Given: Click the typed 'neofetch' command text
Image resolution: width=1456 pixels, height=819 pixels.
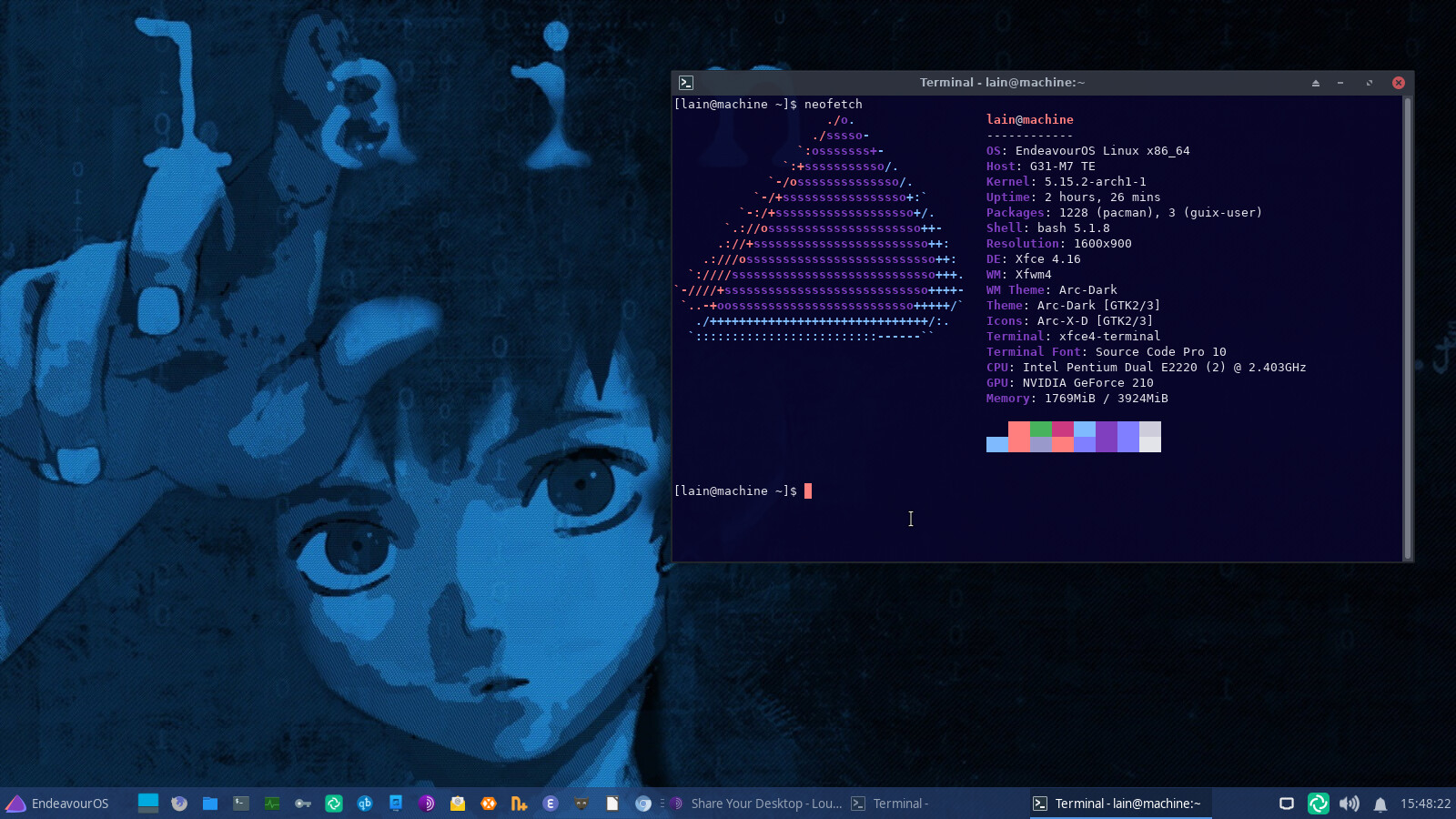Looking at the screenshot, I should pyautogui.click(x=834, y=105).
